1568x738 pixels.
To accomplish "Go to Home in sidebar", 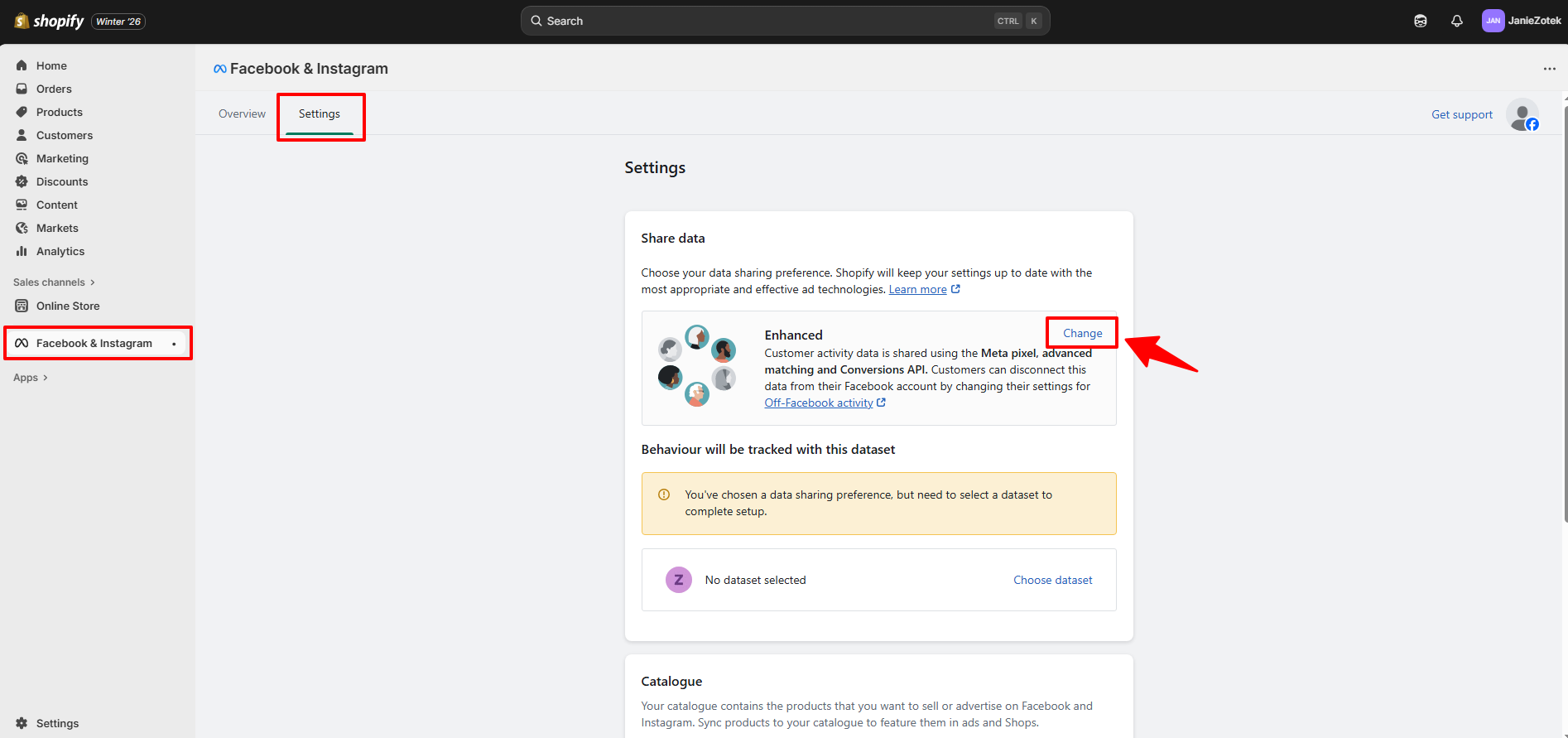I will pyautogui.click(x=51, y=65).
